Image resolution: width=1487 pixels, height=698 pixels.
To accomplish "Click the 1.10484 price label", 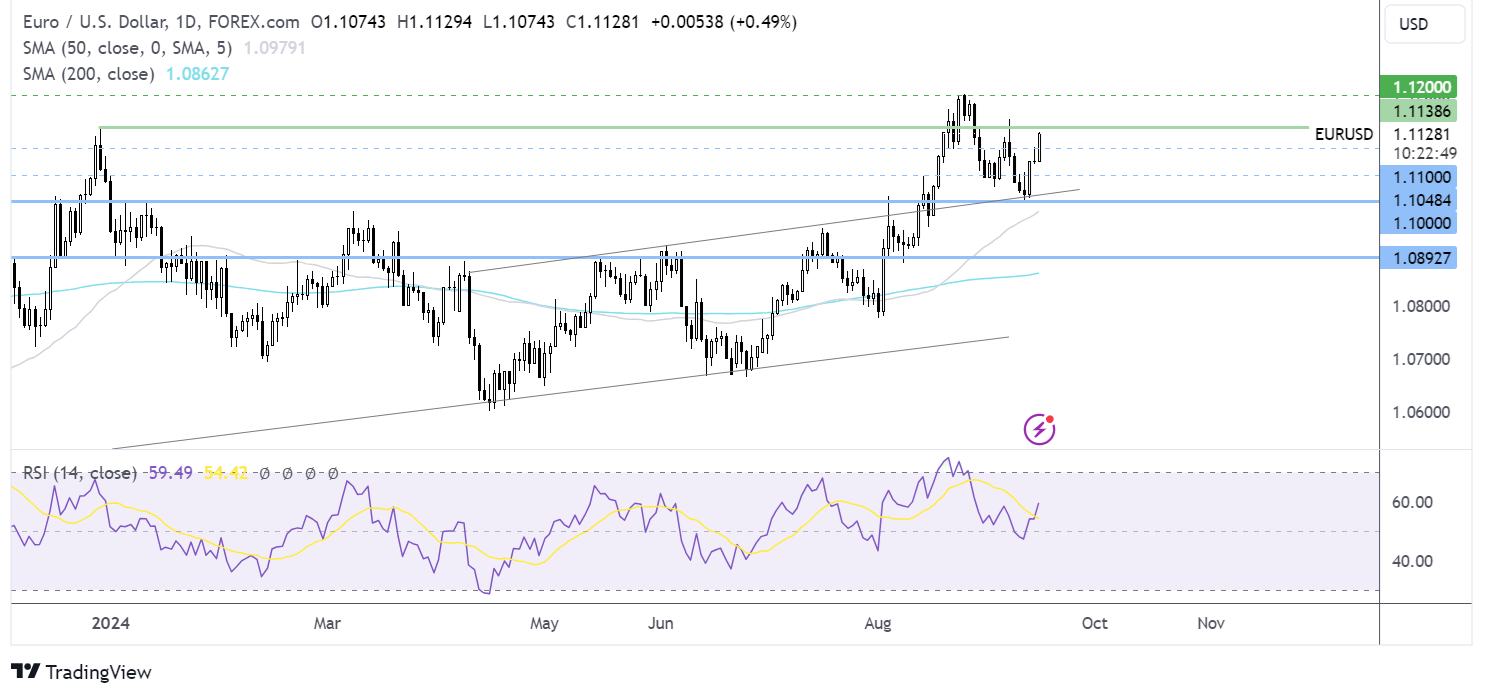I will point(1418,199).
